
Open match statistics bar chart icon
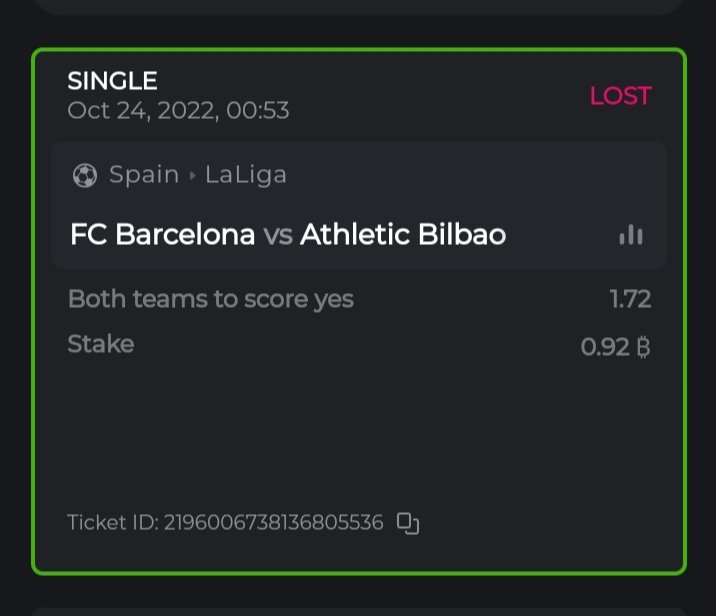tap(631, 235)
